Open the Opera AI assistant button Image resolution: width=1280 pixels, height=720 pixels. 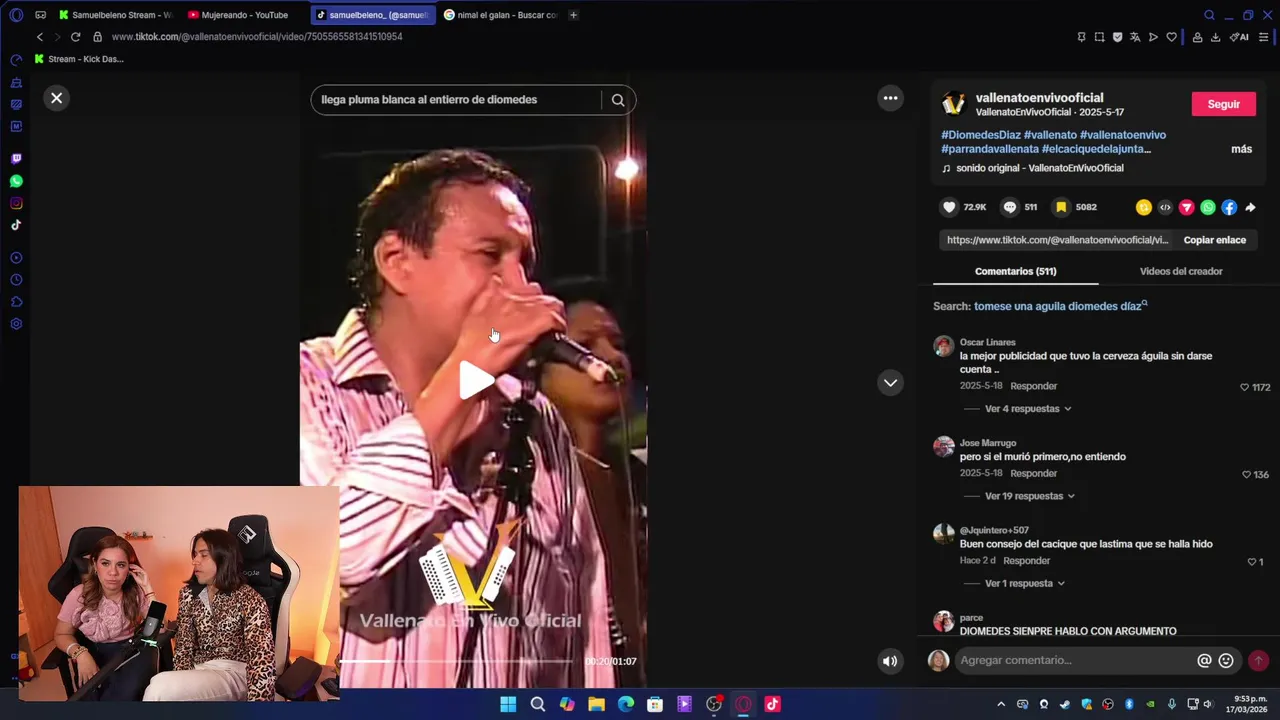[1239, 37]
